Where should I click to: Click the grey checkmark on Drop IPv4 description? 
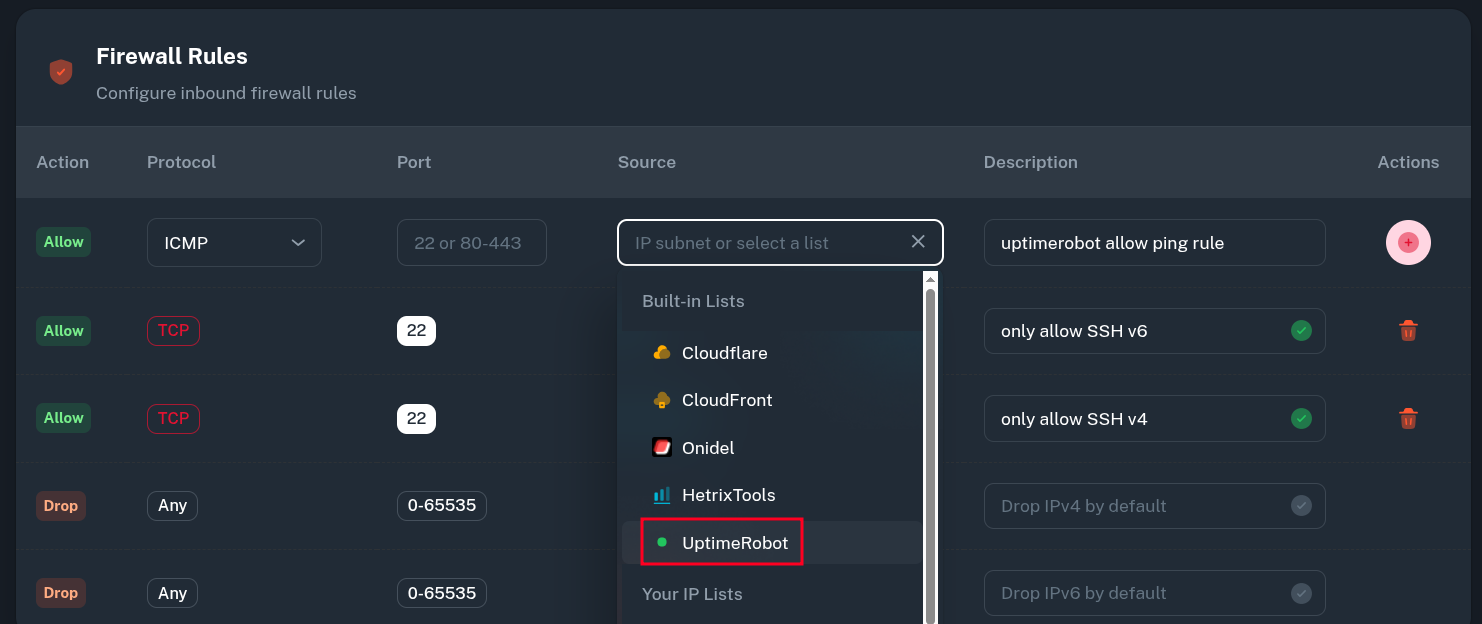1301,506
